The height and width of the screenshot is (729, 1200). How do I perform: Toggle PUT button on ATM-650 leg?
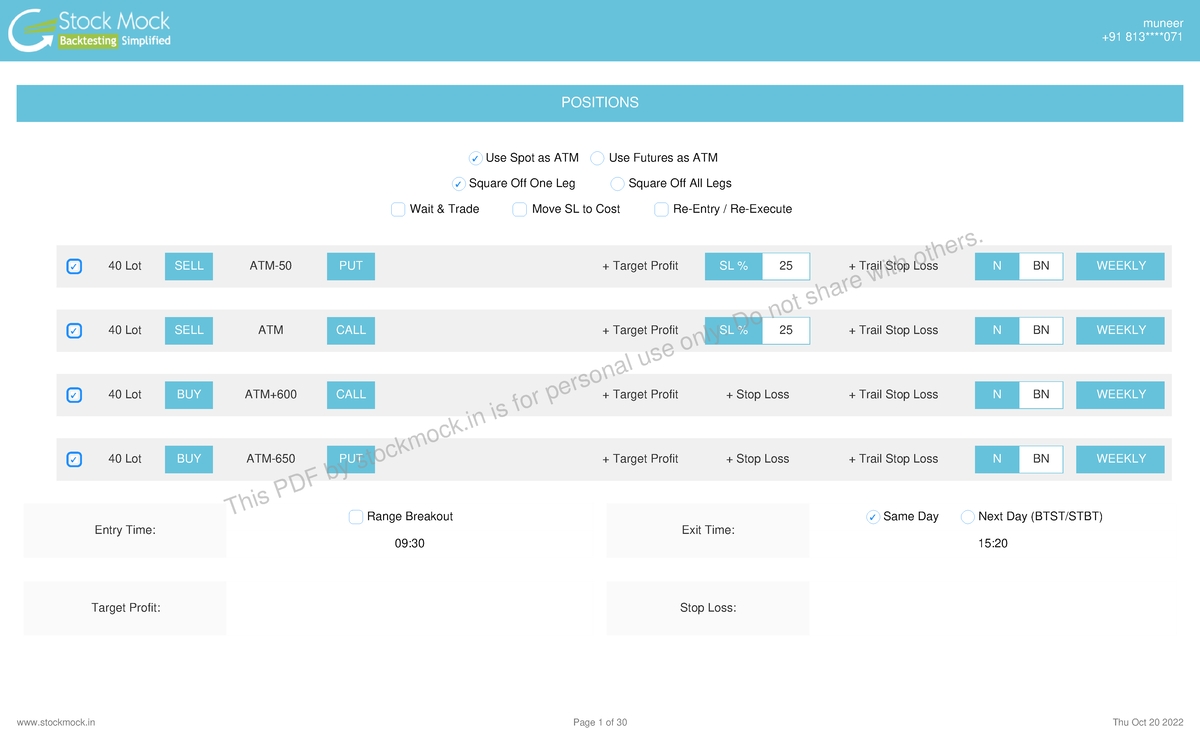click(x=351, y=459)
